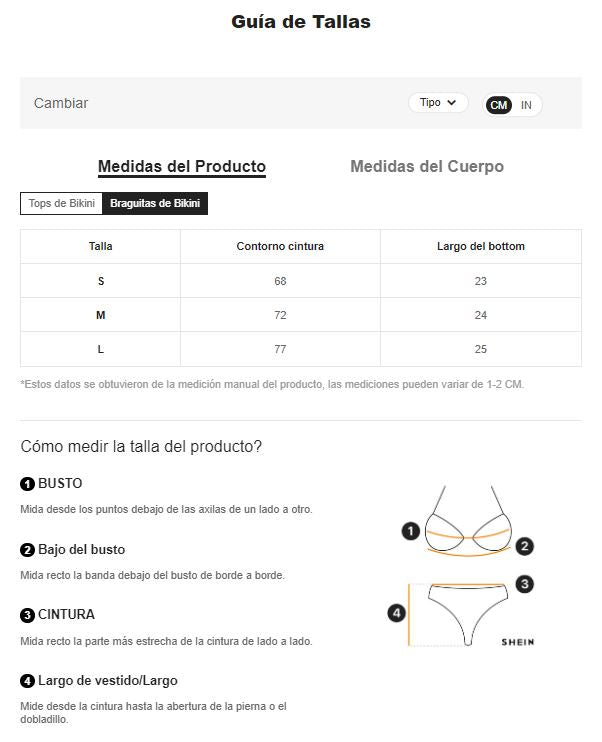Switch units to CM

[499, 104]
